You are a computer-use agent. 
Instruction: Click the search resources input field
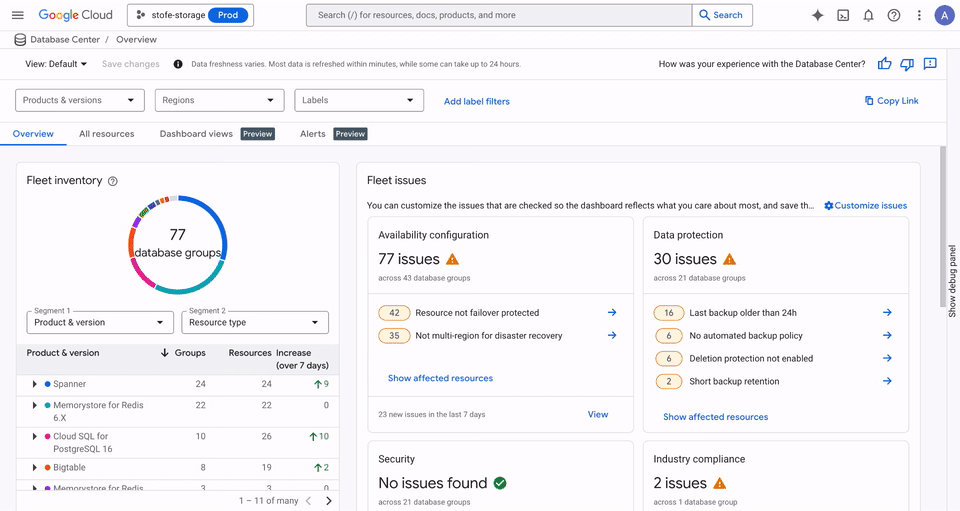click(x=498, y=15)
